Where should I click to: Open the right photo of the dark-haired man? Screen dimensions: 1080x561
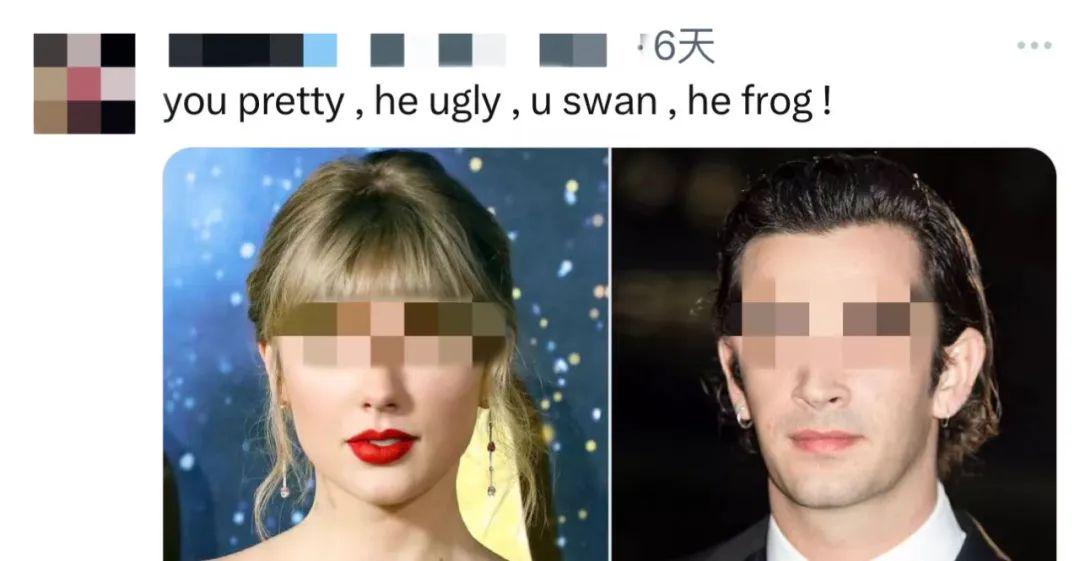[834, 354]
